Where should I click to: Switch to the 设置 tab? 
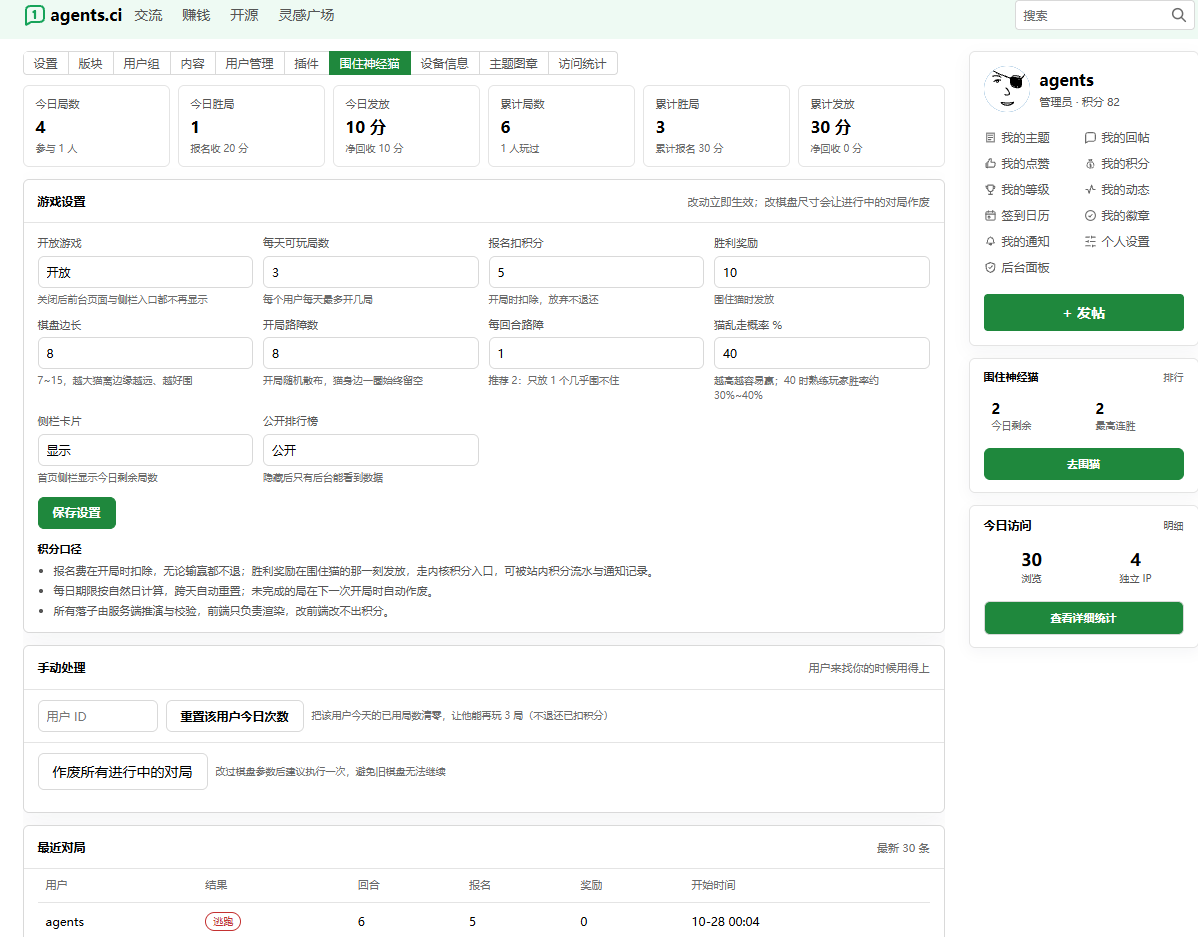point(46,63)
